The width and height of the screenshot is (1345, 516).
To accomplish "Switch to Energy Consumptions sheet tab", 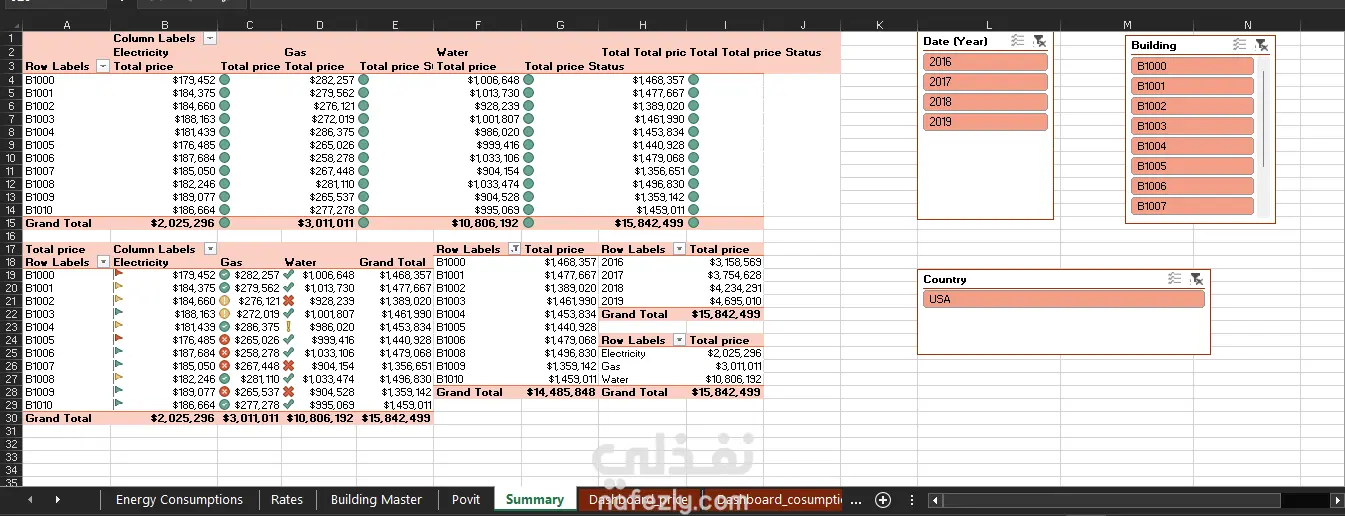I will [179, 499].
